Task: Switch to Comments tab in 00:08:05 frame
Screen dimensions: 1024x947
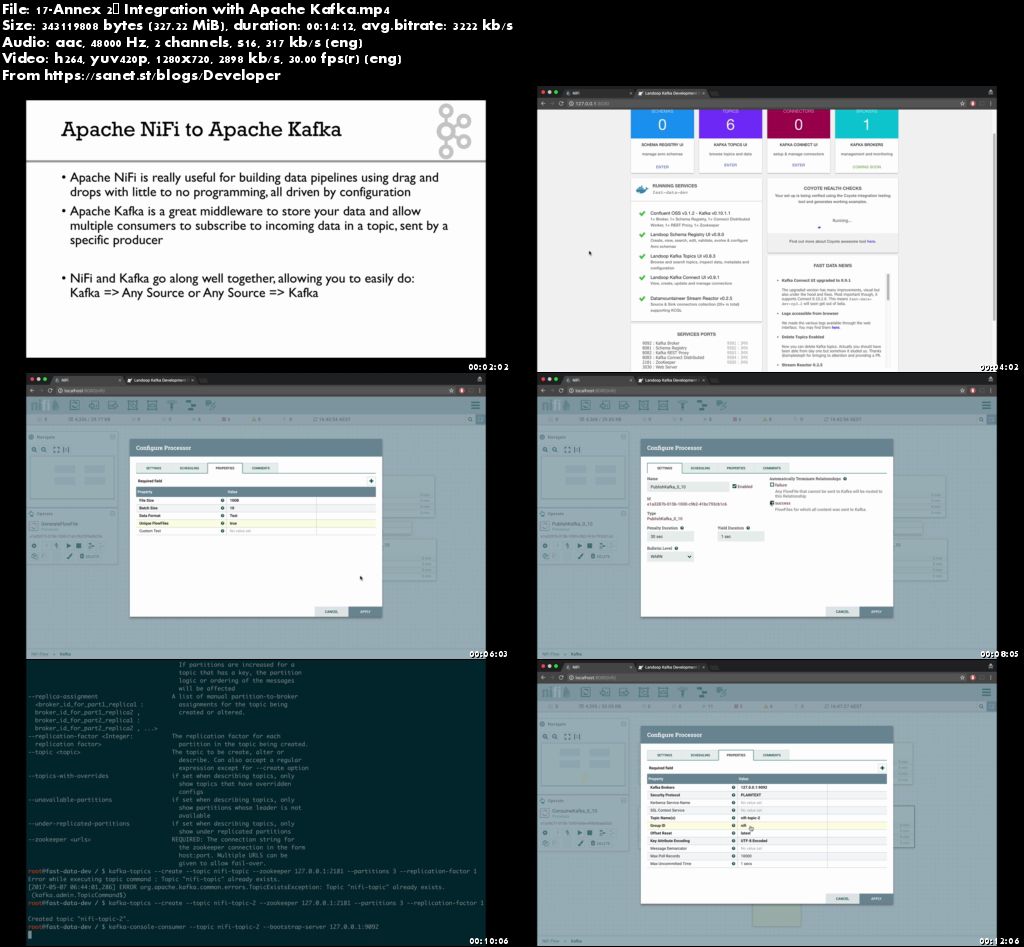Action: pyautogui.click(x=772, y=468)
